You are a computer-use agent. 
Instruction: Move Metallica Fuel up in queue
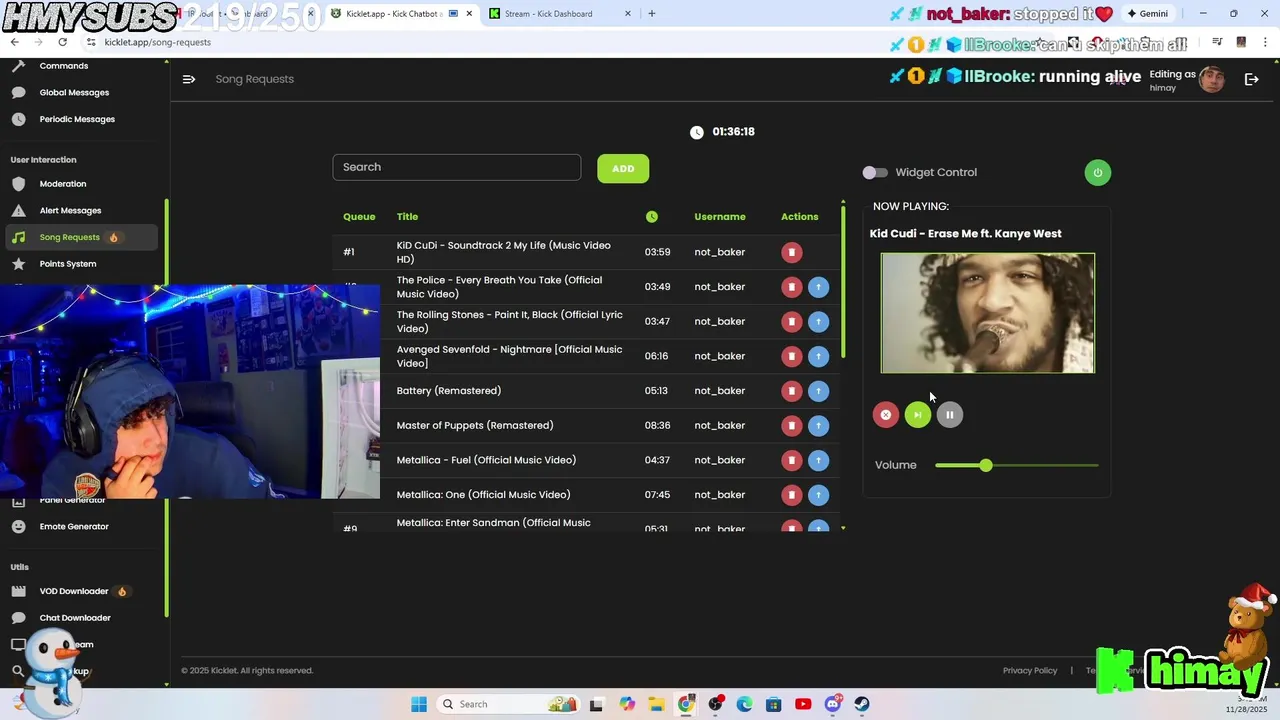818,460
